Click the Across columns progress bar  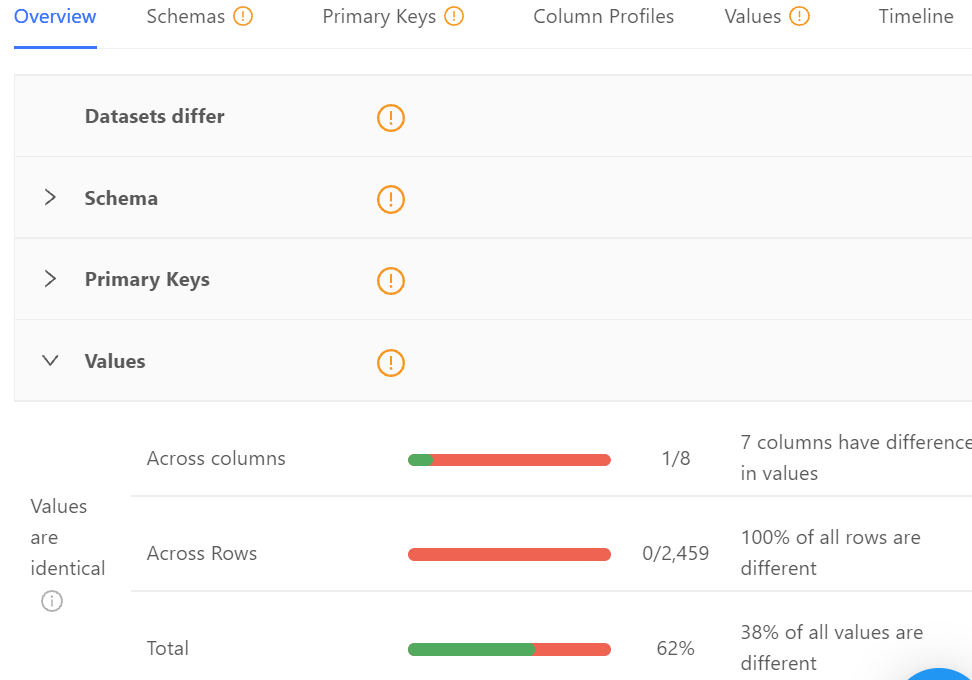[509, 459]
